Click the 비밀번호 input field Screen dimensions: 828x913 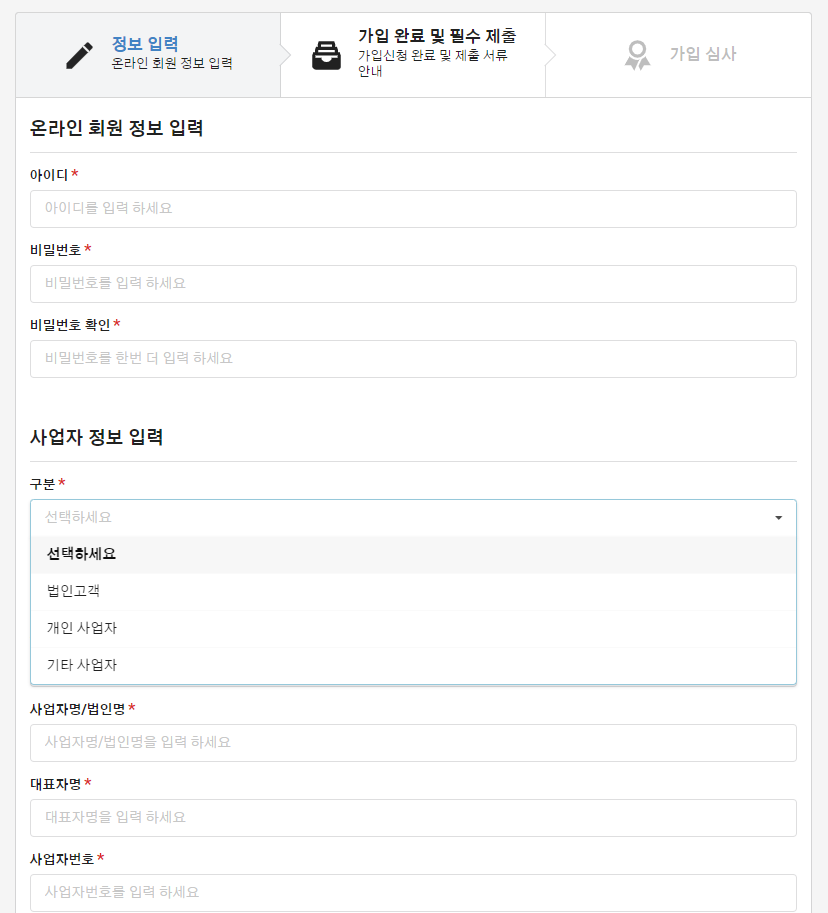(x=413, y=284)
